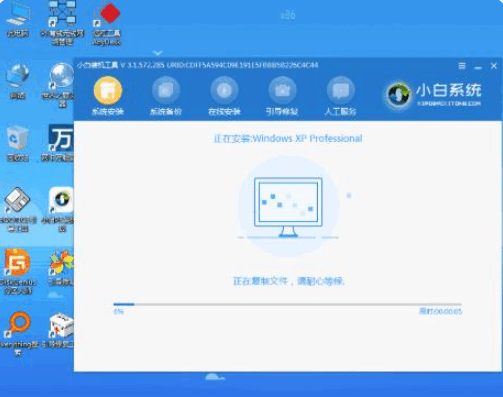503x397 pixels.
Task: Click the elapsed time readout
Action: pyautogui.click(x=440, y=311)
